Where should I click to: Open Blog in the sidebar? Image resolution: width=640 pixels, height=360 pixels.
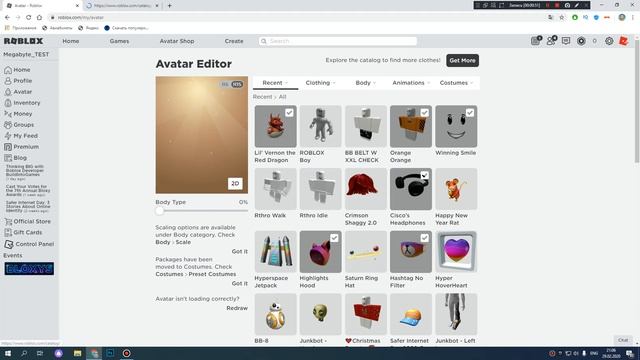[16, 158]
